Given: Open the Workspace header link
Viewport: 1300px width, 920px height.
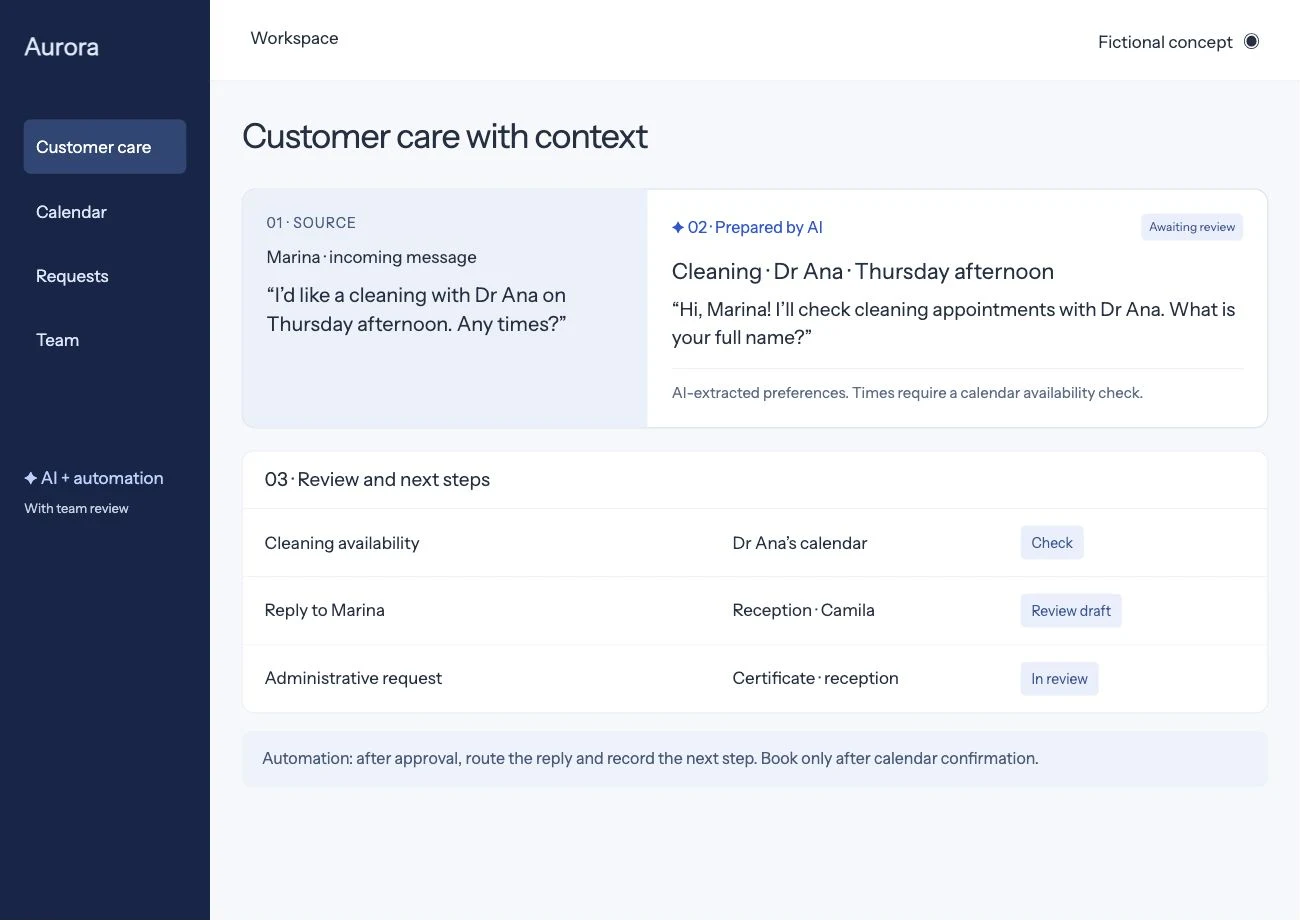Looking at the screenshot, I should [x=294, y=38].
